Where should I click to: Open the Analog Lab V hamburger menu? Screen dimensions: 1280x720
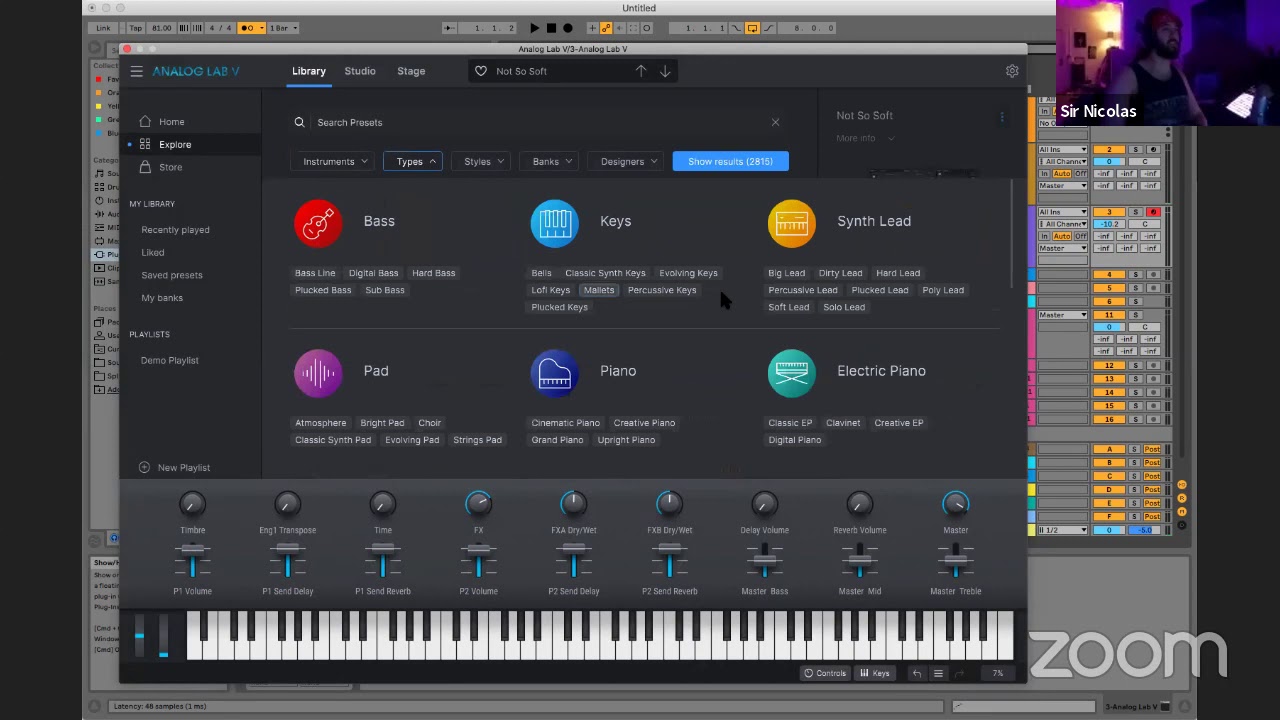pyautogui.click(x=136, y=71)
